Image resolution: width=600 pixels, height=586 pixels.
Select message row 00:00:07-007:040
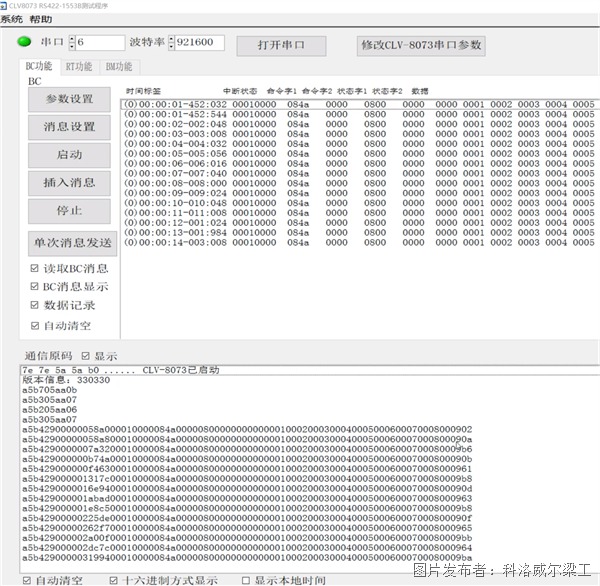coord(360,173)
